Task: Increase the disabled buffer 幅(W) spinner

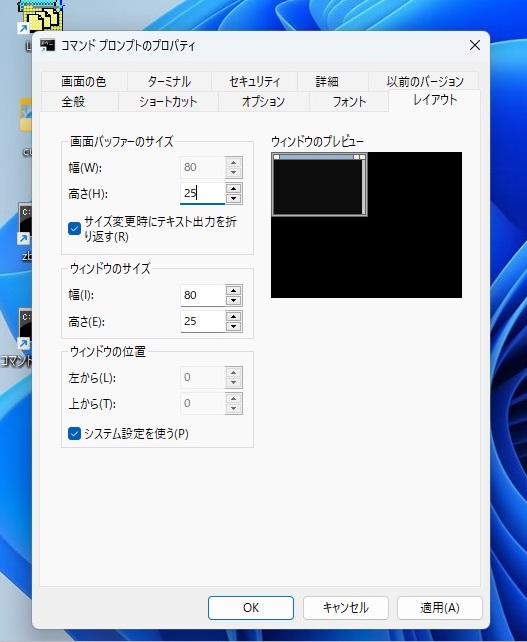Action: (x=234, y=162)
